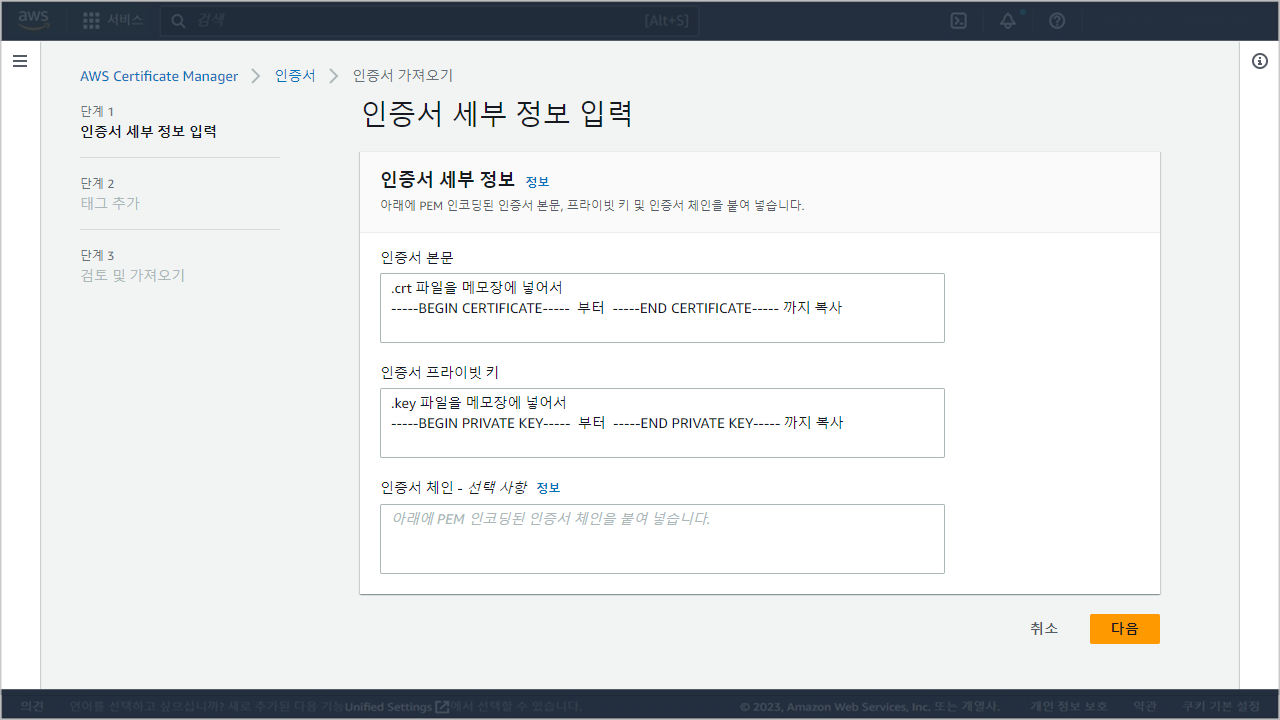Click the 취소 button

(x=1044, y=629)
